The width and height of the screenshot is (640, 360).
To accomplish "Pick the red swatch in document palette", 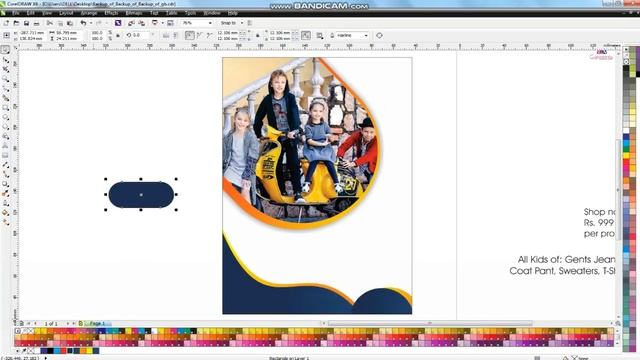I will point(63,351).
